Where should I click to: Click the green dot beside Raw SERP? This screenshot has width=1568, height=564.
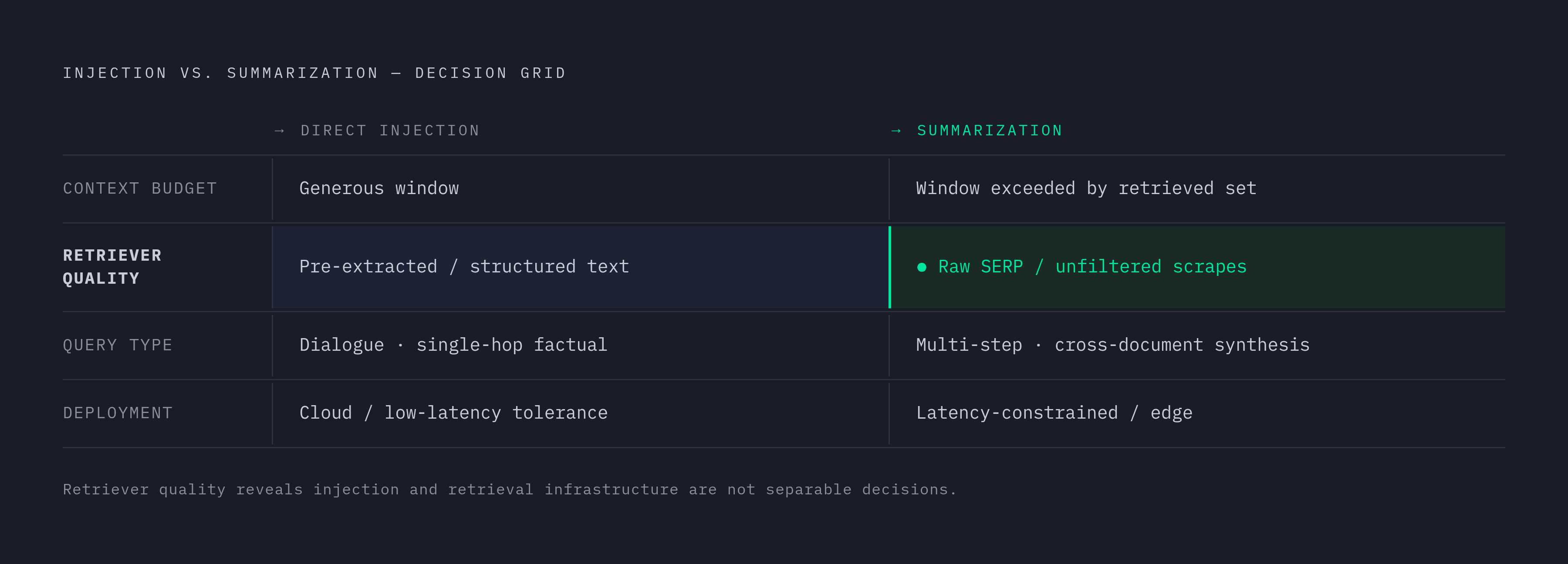coord(922,267)
